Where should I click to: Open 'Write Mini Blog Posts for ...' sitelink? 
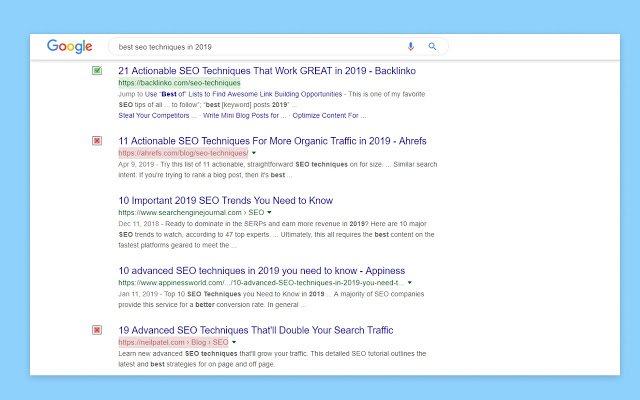pos(244,116)
